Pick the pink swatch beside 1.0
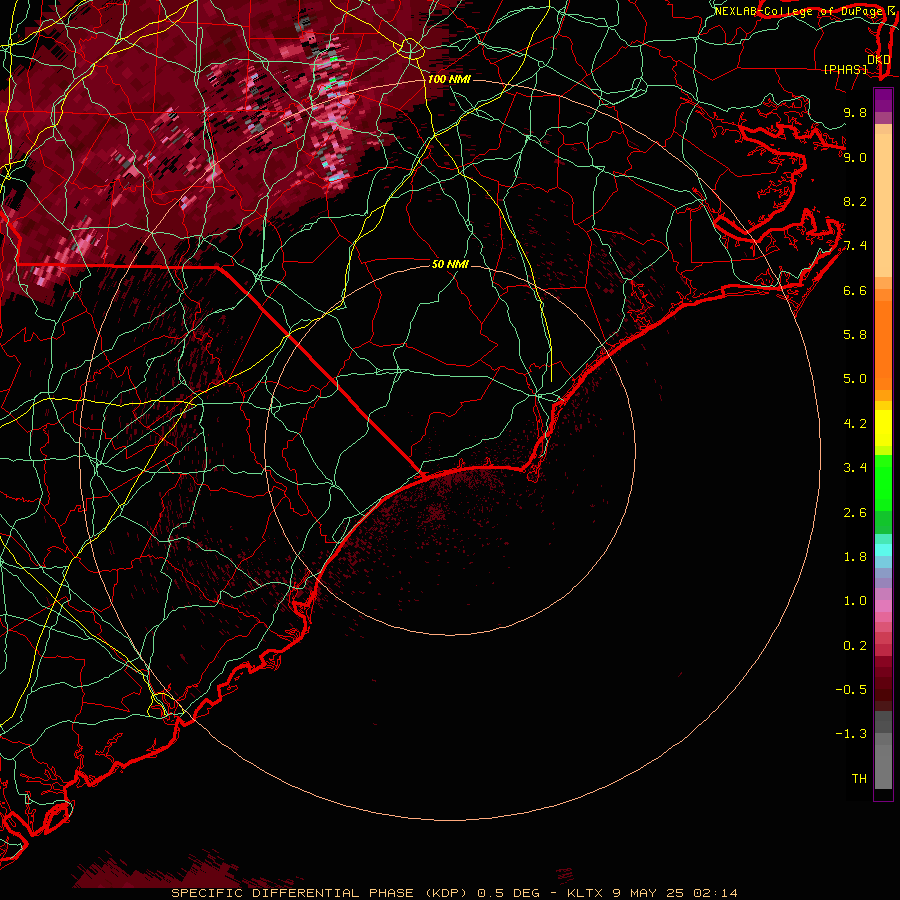The height and width of the screenshot is (900, 900). 883,606
